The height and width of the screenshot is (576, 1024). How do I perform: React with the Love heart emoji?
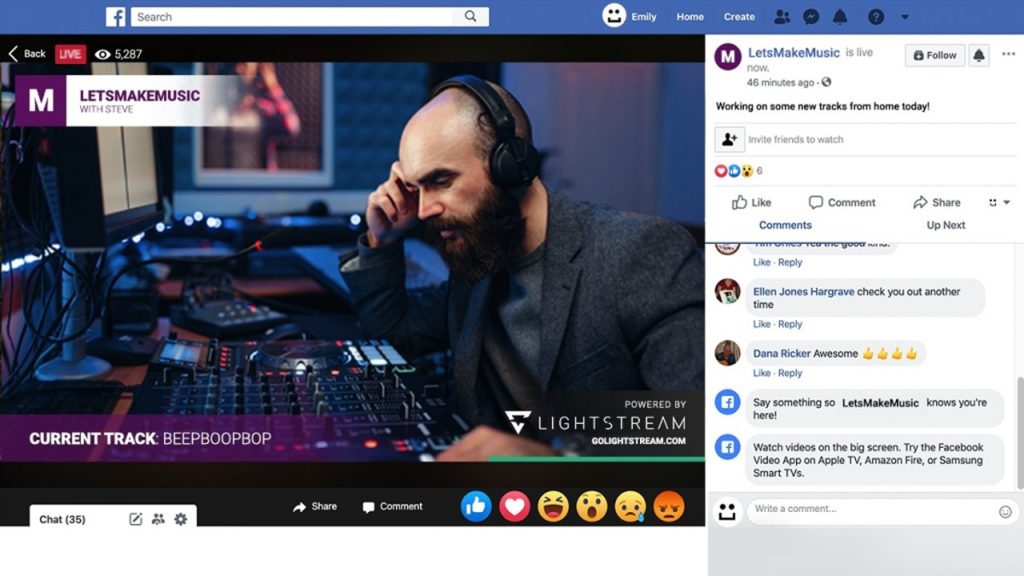tap(514, 507)
